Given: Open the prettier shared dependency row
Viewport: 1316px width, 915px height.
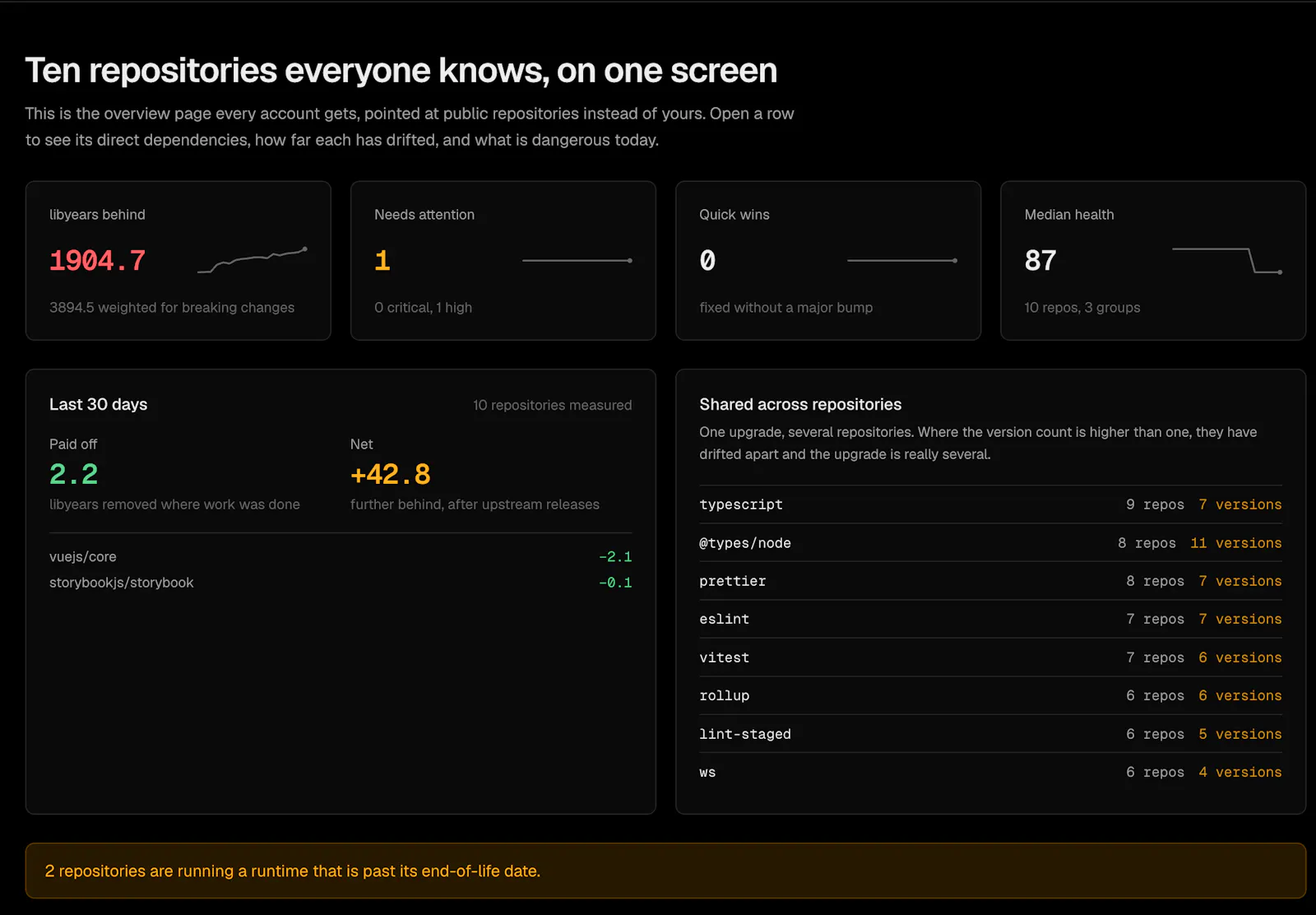Looking at the screenshot, I should [x=990, y=581].
